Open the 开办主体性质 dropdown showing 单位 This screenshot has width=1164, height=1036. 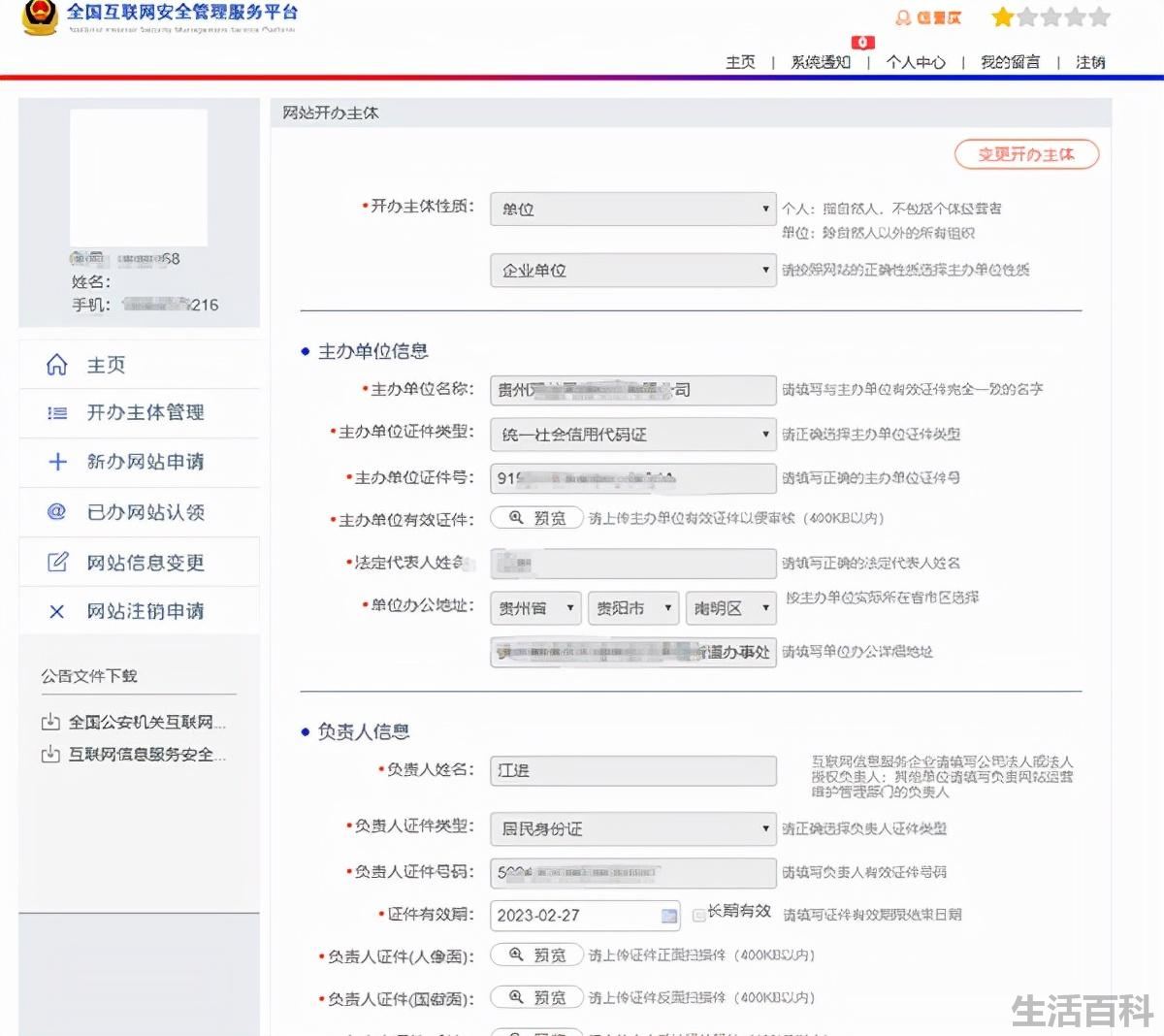[632, 209]
